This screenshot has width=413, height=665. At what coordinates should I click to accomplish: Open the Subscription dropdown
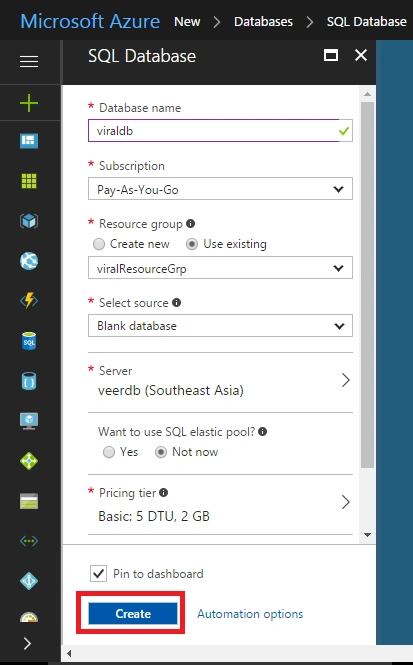[x=220, y=189]
